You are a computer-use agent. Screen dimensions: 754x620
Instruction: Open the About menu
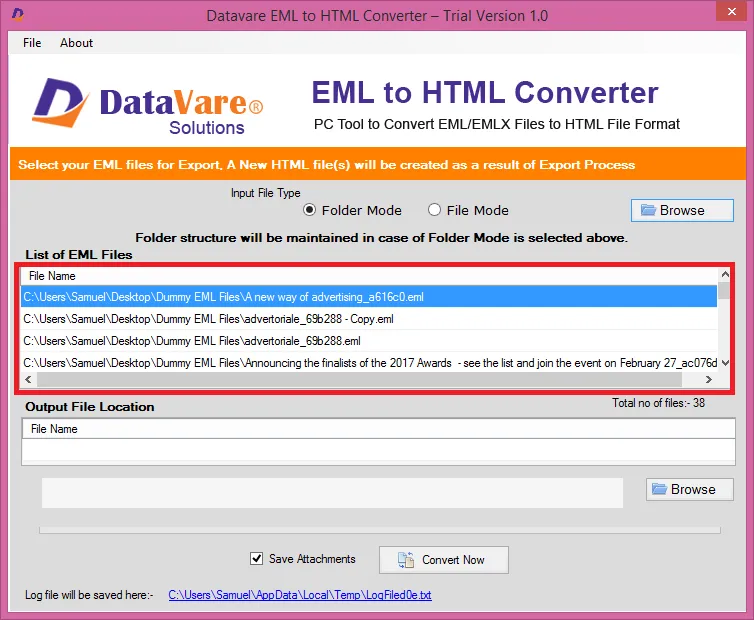pos(76,43)
